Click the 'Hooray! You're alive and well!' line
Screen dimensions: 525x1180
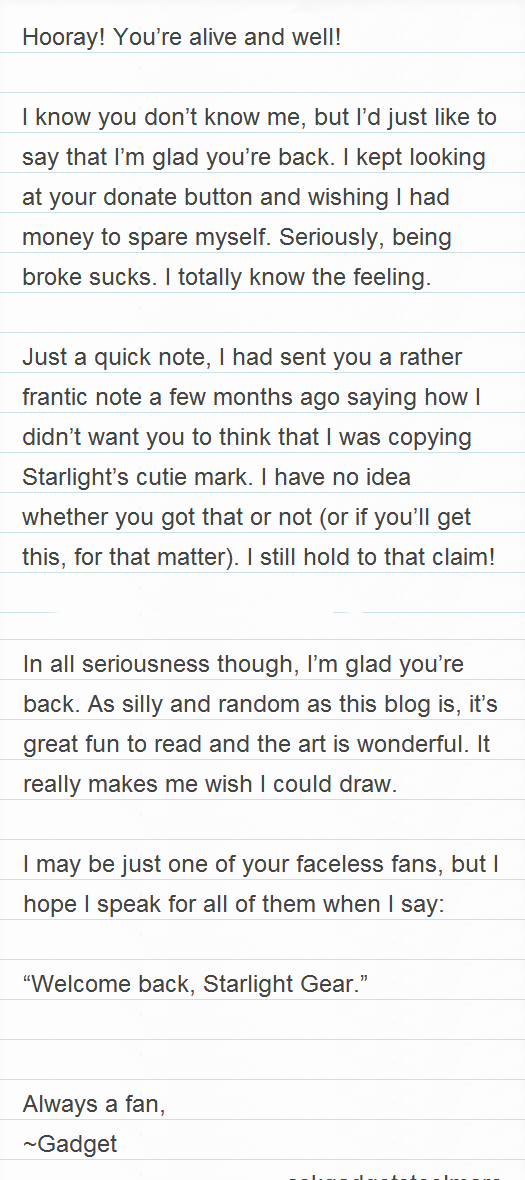[x=182, y=38]
